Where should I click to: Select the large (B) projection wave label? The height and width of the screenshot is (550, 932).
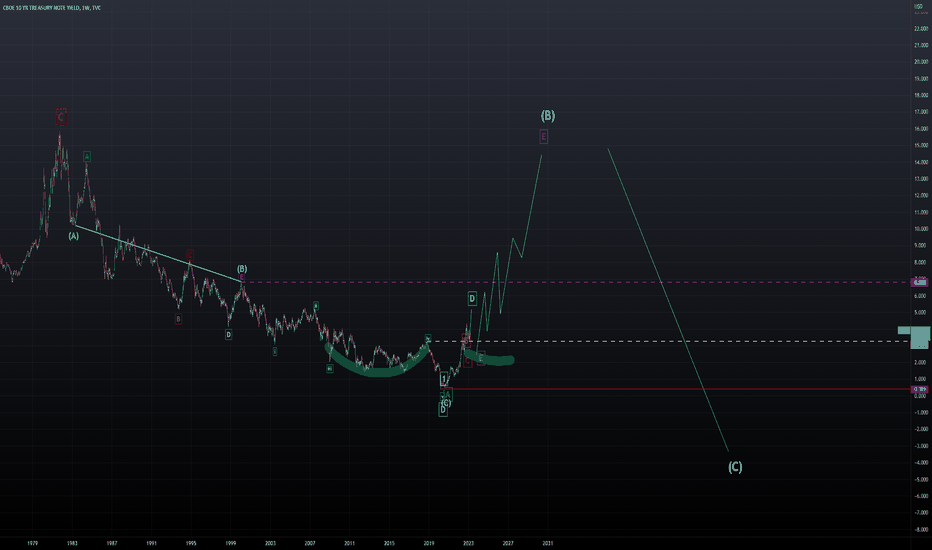coord(547,115)
